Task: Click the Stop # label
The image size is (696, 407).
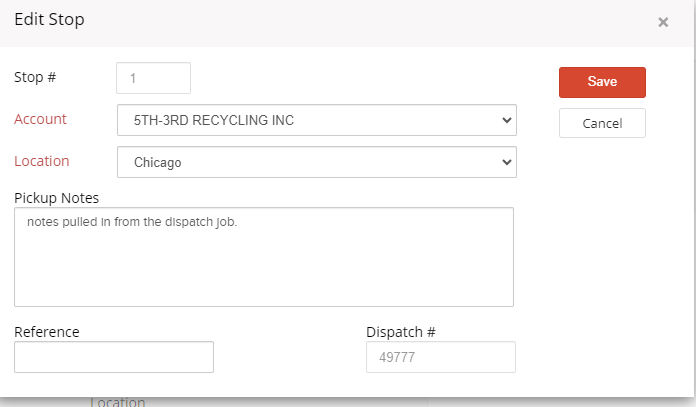Action: point(35,77)
